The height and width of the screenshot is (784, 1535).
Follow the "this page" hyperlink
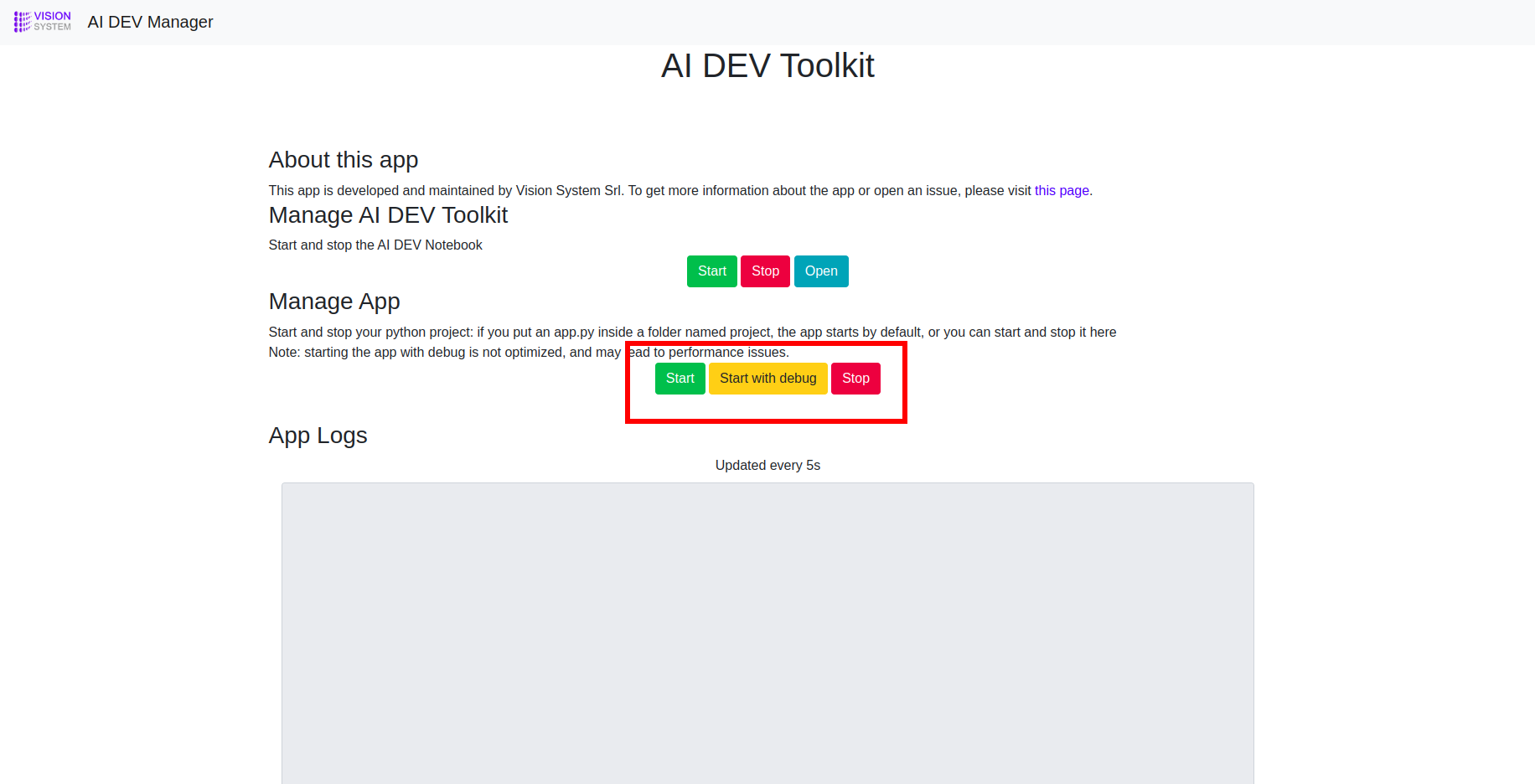tap(1062, 191)
